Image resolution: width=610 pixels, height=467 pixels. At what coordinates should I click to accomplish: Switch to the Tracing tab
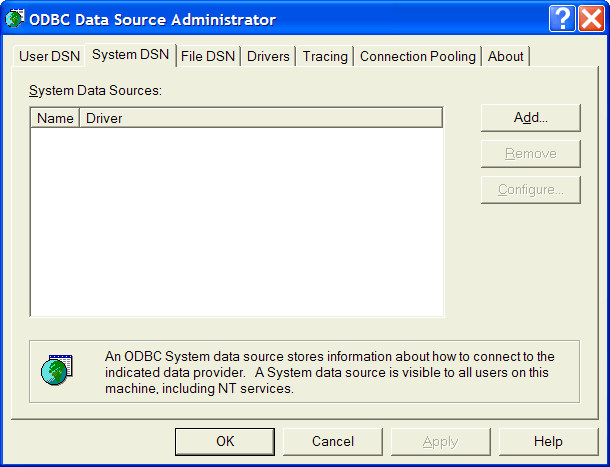[325, 56]
